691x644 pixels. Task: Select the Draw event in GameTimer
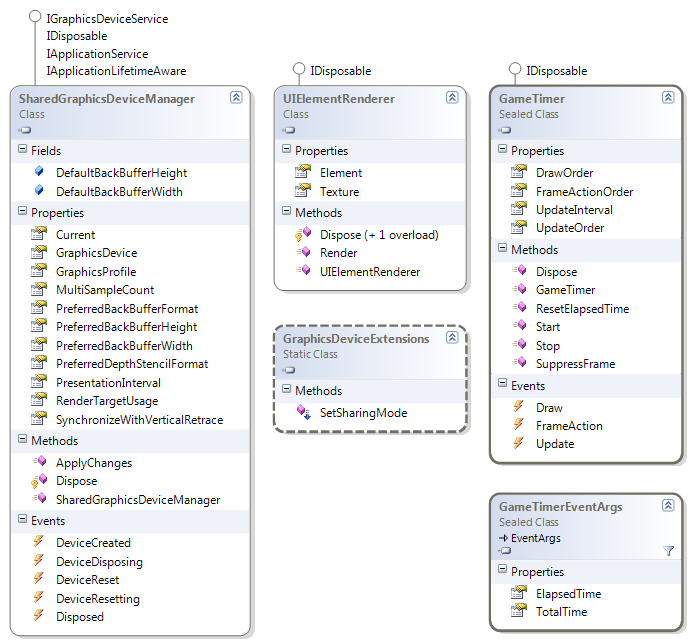pos(549,408)
